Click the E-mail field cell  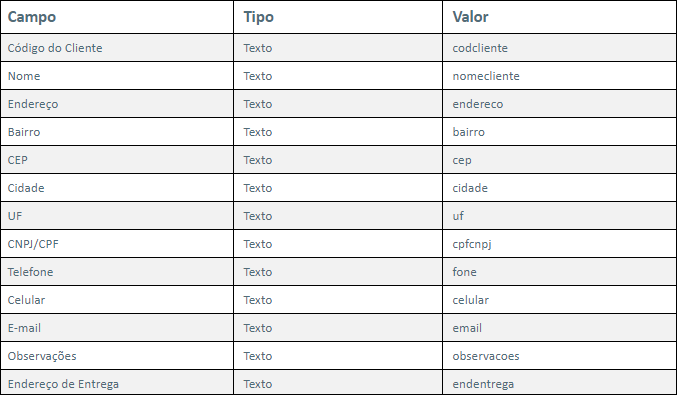tap(117, 328)
